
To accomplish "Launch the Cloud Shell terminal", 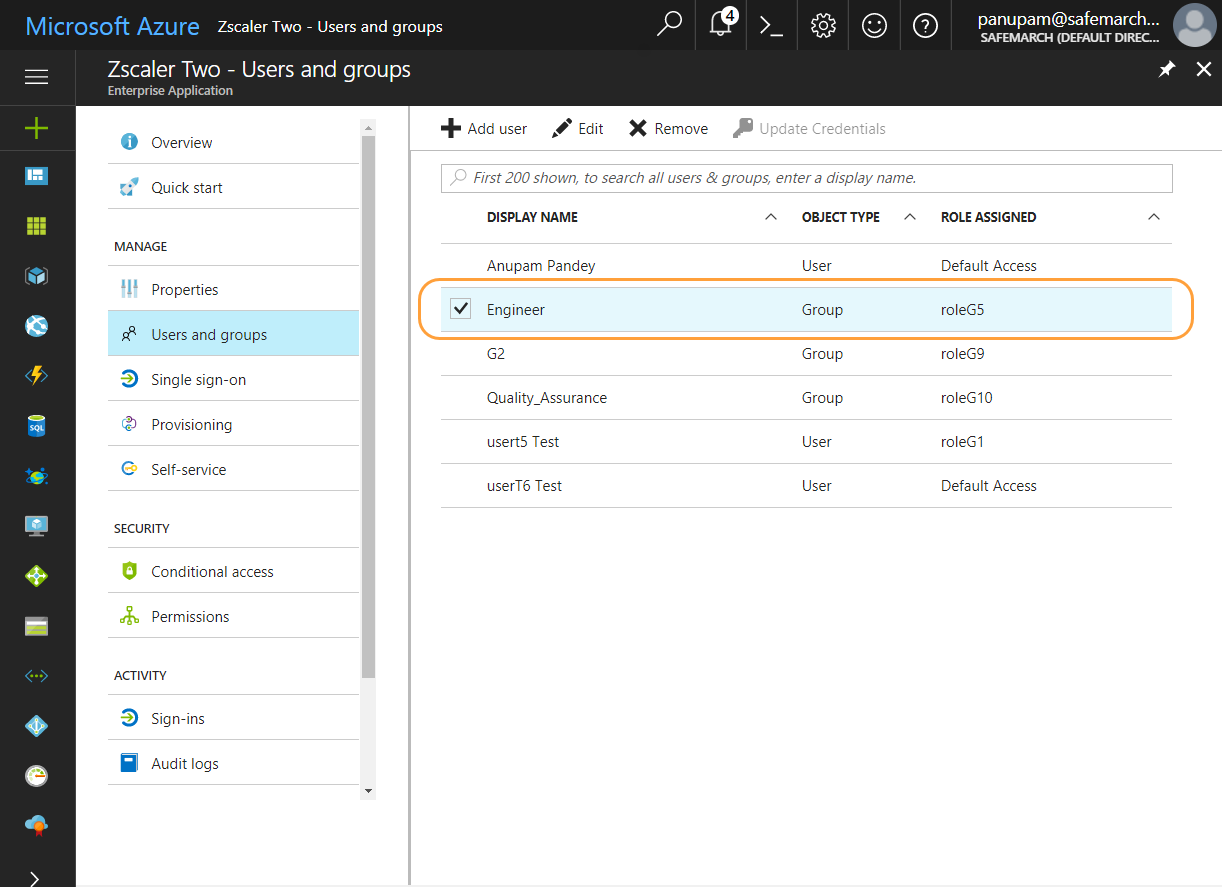I will click(x=771, y=25).
